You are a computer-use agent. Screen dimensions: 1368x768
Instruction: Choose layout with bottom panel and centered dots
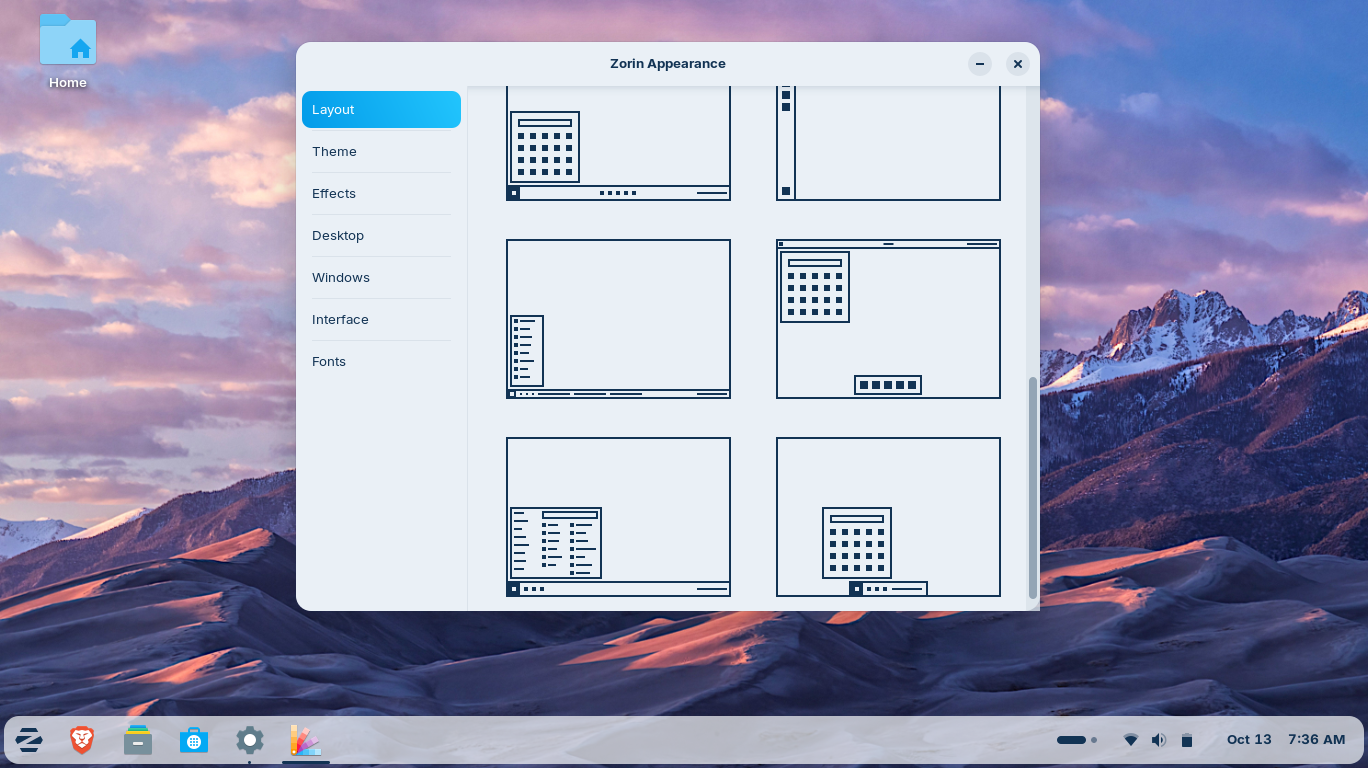[618, 143]
